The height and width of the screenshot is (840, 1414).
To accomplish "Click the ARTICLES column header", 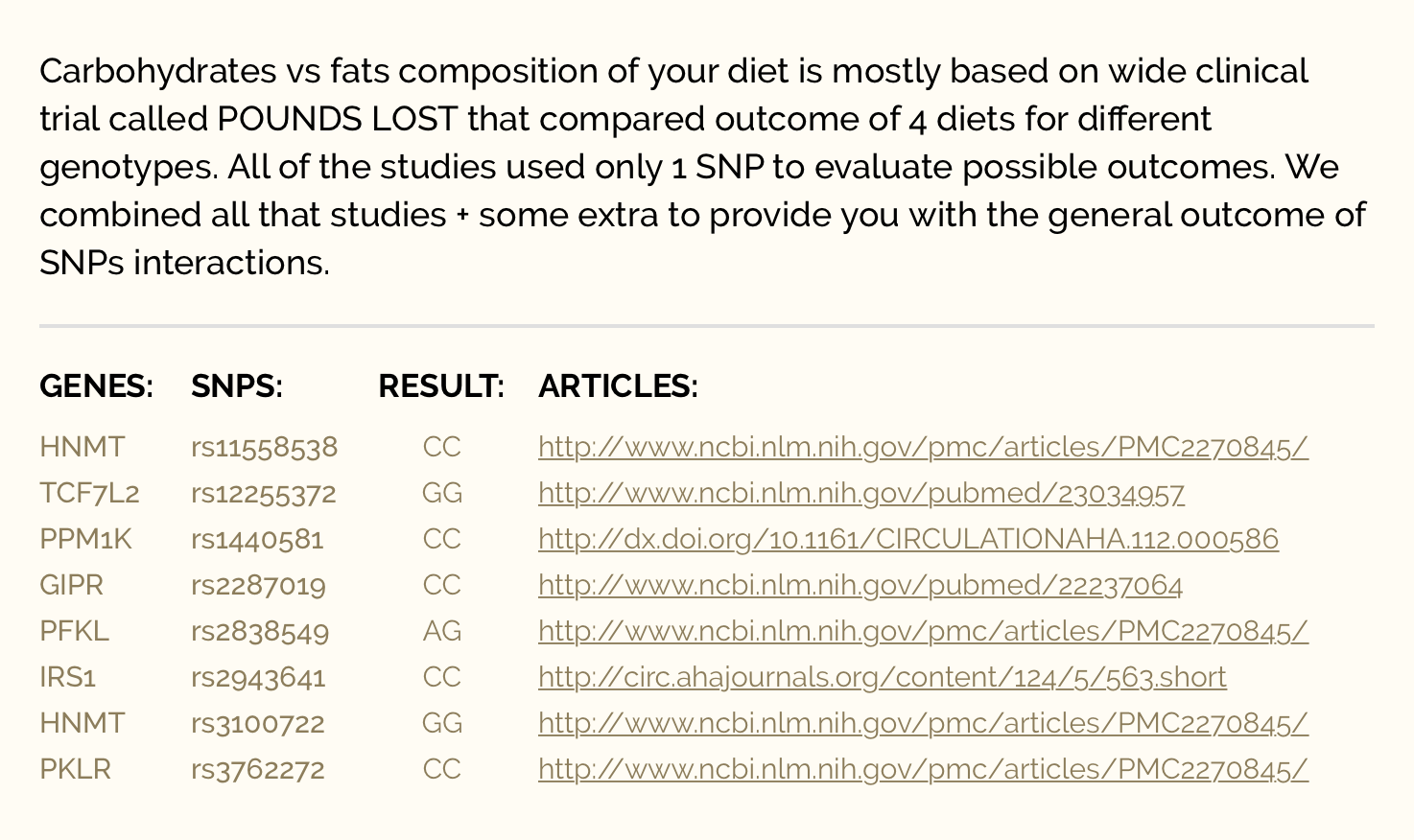I will (x=618, y=385).
